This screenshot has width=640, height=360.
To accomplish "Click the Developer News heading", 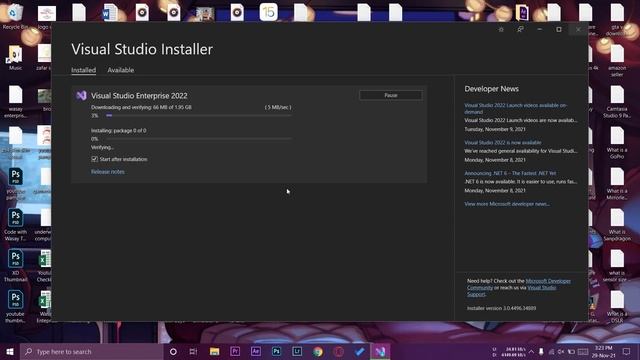I will click(491, 89).
